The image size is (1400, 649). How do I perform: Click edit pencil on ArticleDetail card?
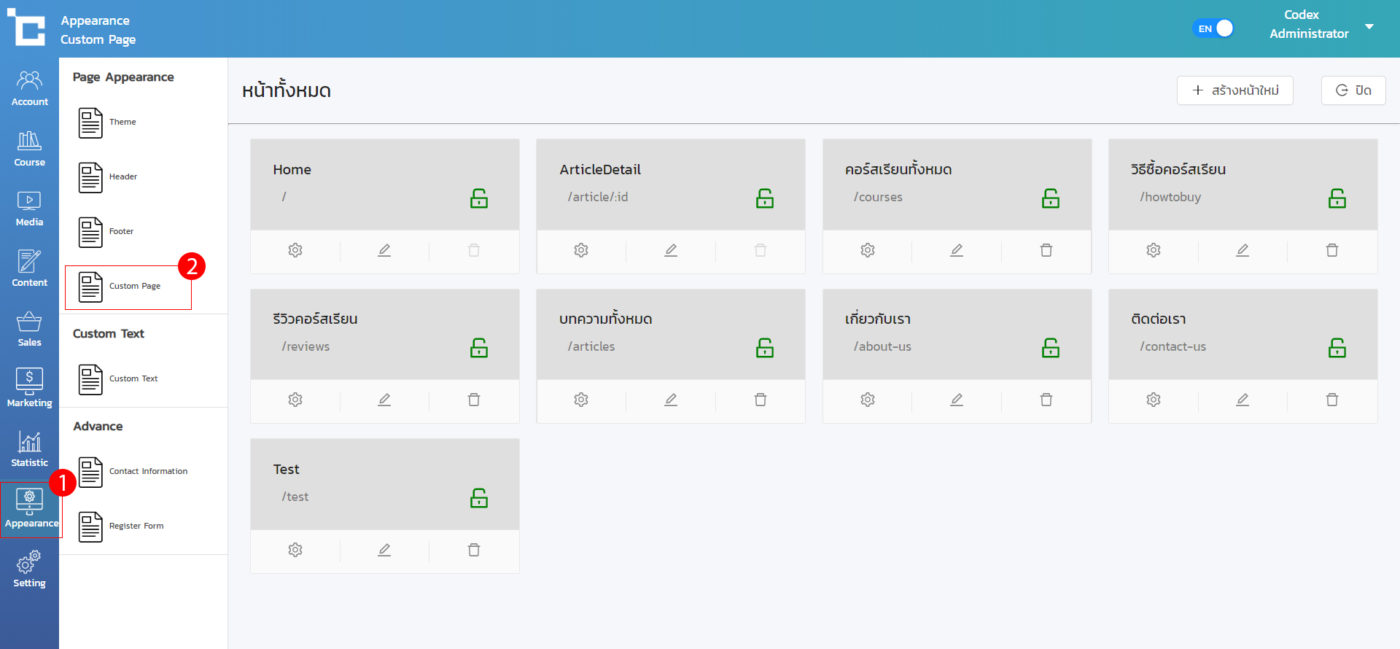point(670,250)
